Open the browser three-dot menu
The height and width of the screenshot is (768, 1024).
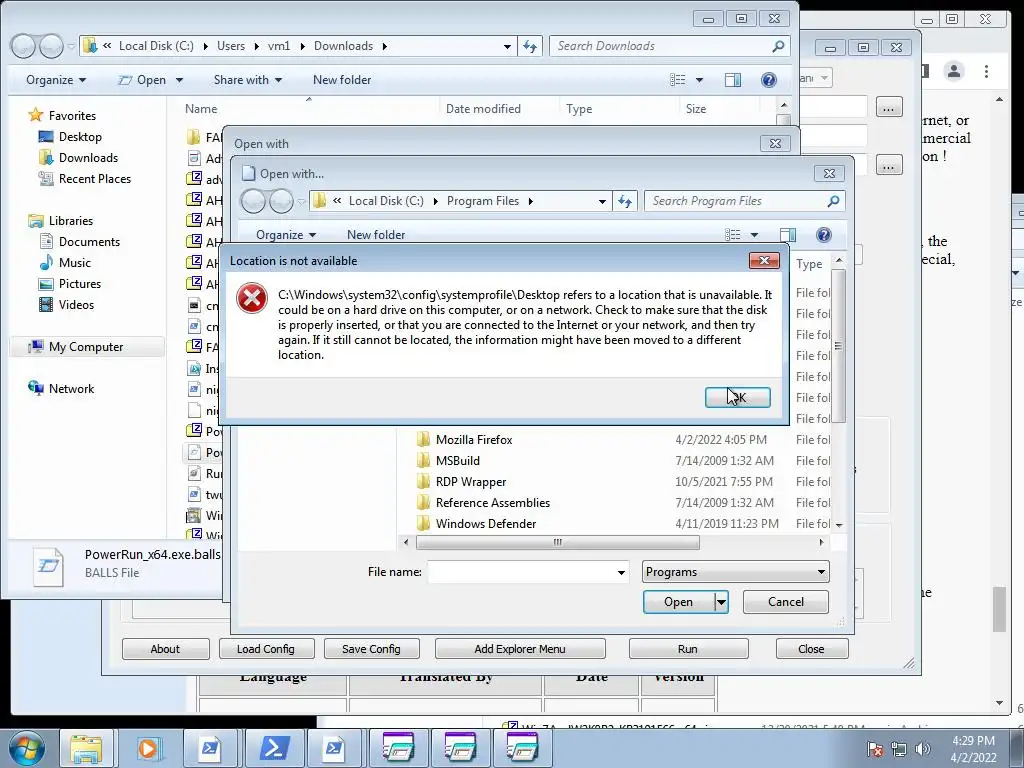(986, 71)
